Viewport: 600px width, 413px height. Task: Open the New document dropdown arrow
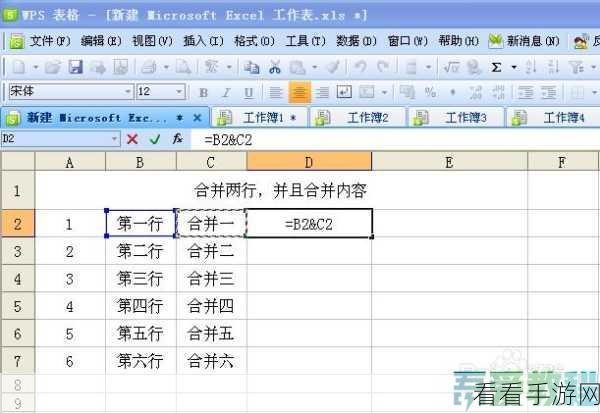click(x=35, y=68)
